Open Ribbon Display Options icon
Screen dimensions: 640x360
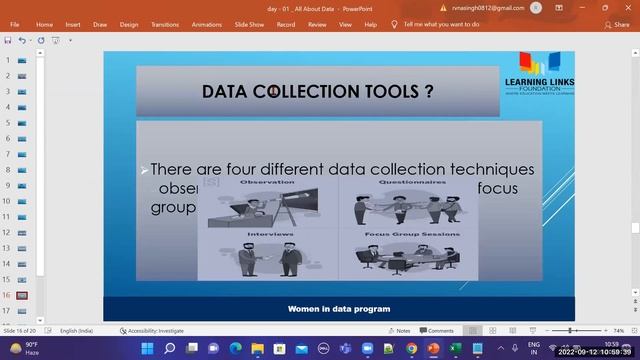559,8
